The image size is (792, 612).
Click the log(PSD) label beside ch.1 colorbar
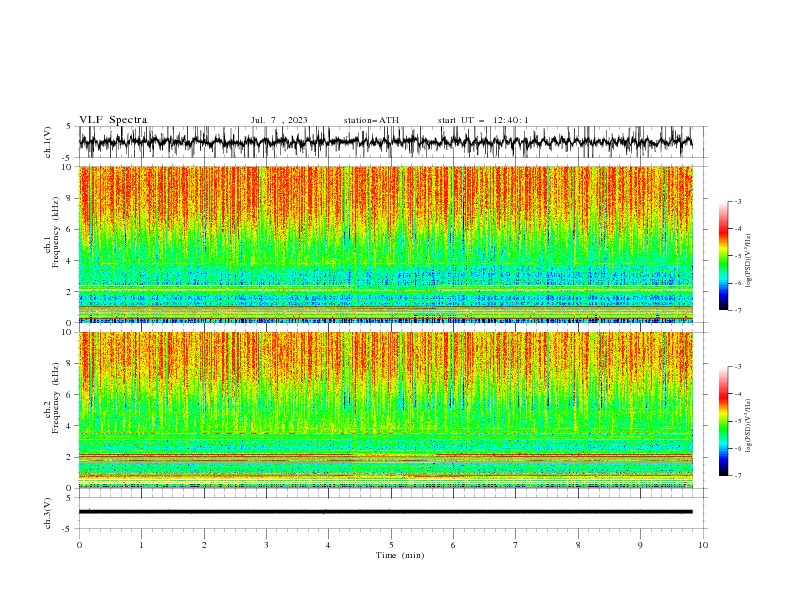point(749,261)
